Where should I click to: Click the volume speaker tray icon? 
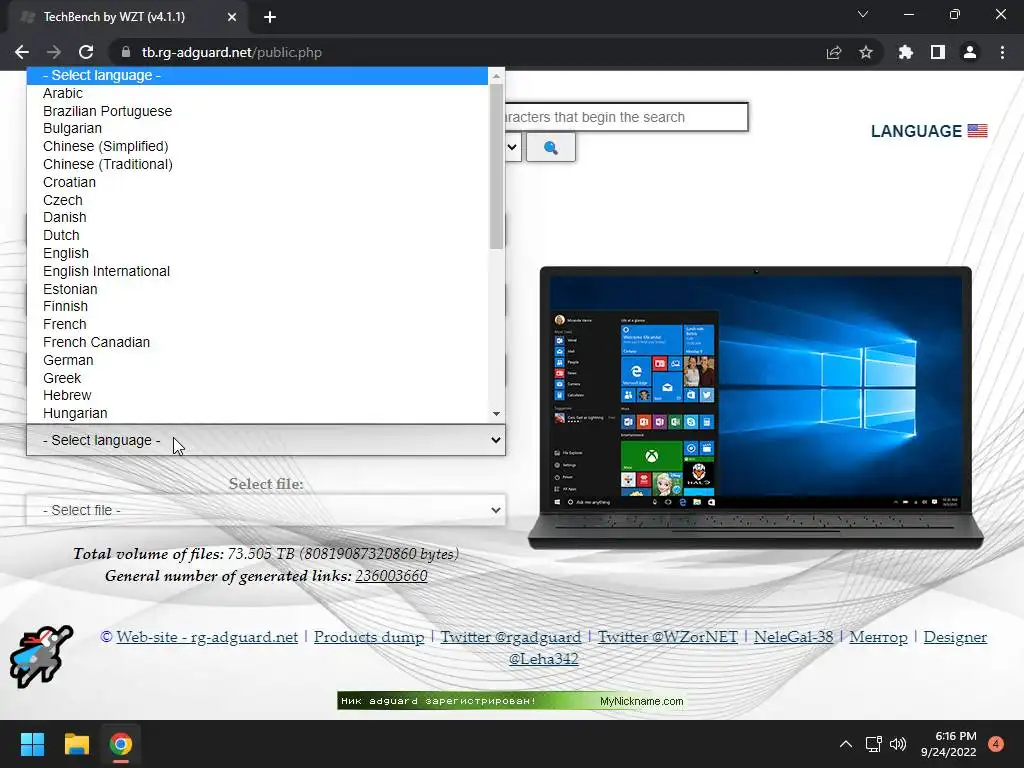[x=899, y=744]
